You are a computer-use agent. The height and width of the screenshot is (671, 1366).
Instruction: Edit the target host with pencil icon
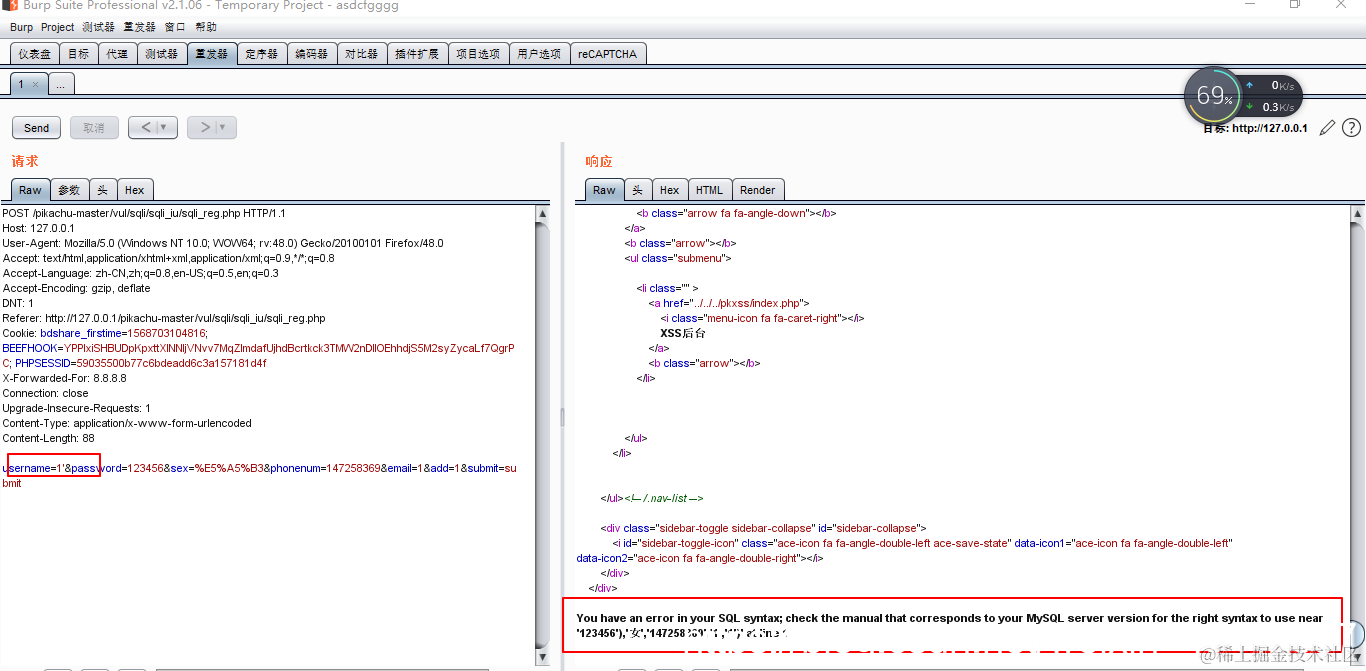coord(1327,127)
